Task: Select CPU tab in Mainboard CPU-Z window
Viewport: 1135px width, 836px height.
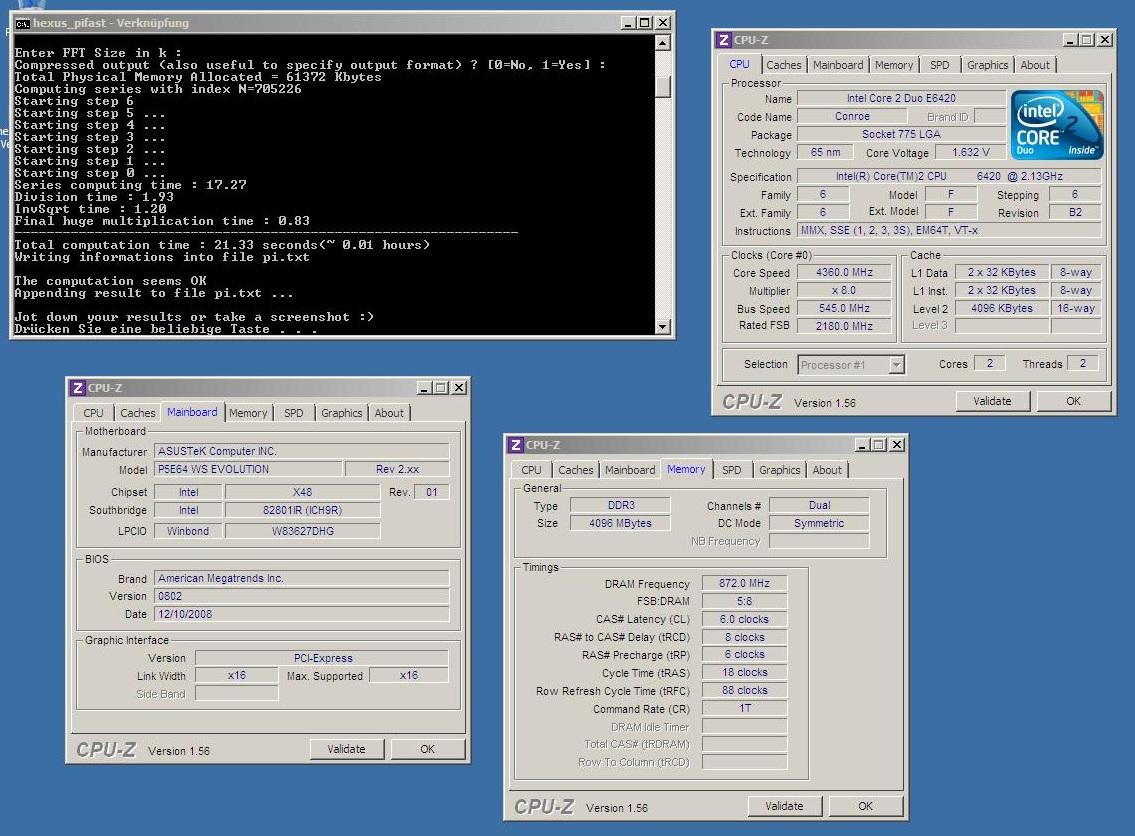Action: (x=93, y=413)
